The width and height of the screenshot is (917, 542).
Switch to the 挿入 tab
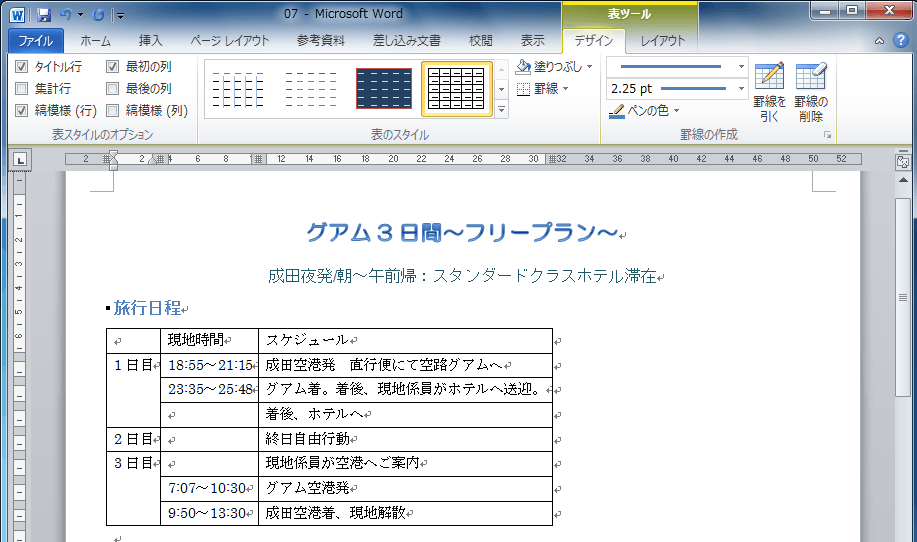click(x=150, y=41)
